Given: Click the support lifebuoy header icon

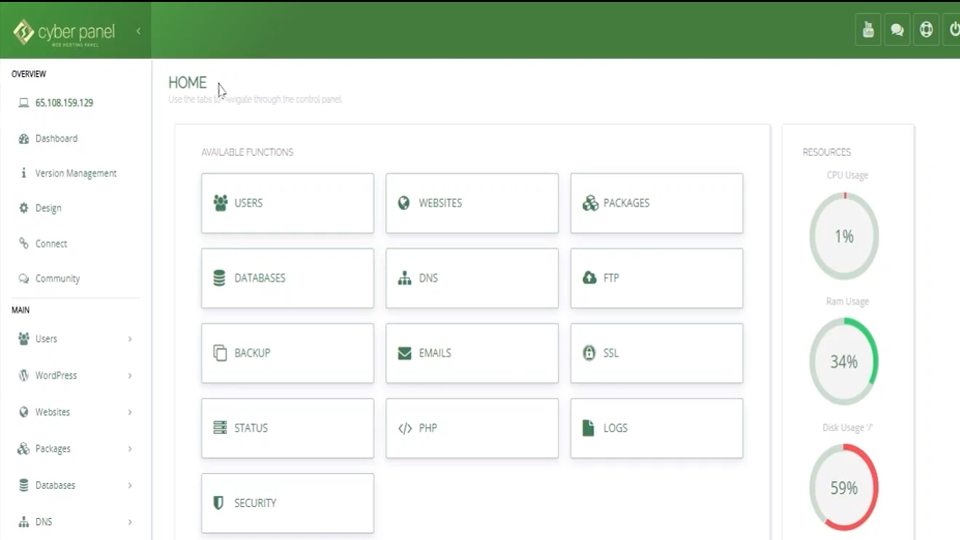Looking at the screenshot, I should (x=926, y=29).
